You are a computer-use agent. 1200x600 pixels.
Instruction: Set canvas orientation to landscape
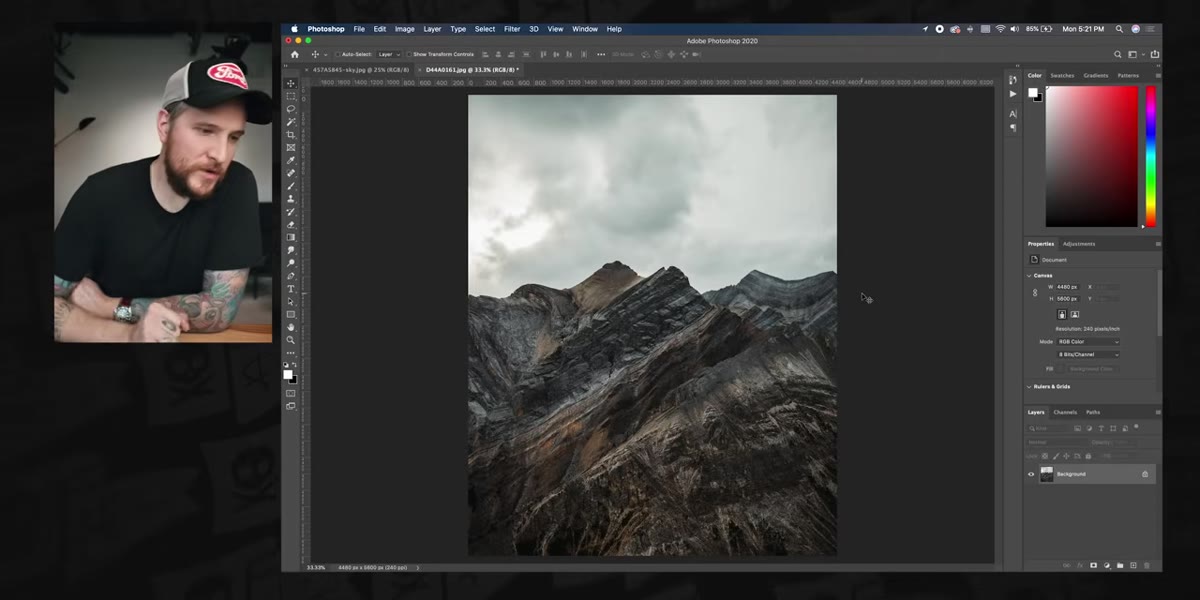click(1075, 314)
